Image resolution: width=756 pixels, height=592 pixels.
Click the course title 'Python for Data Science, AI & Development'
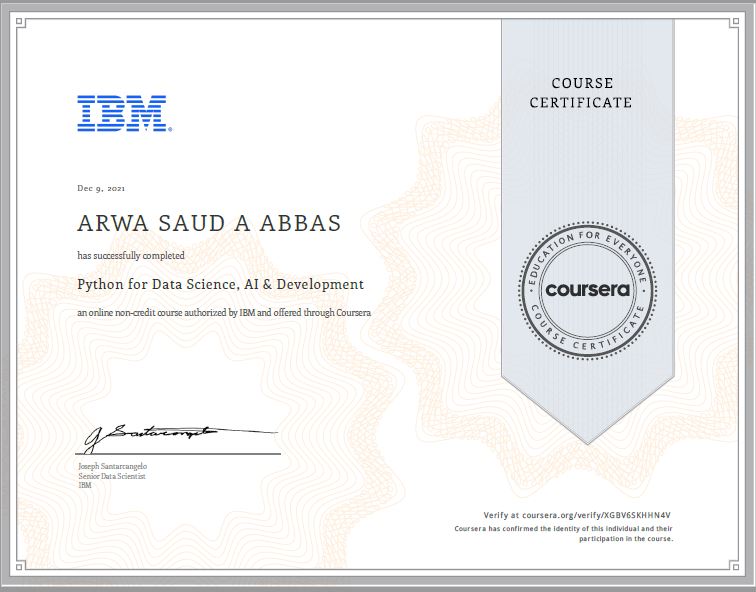tap(220, 284)
